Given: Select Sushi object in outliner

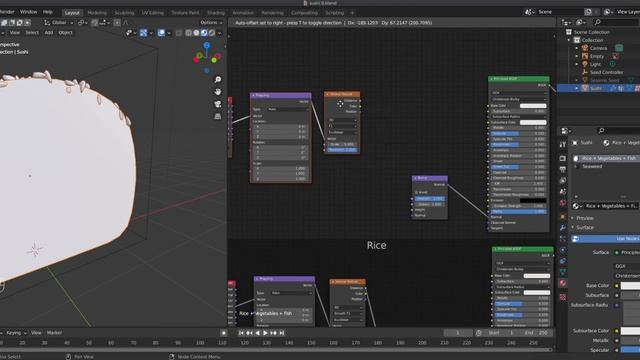Looking at the screenshot, I should click(596, 88).
